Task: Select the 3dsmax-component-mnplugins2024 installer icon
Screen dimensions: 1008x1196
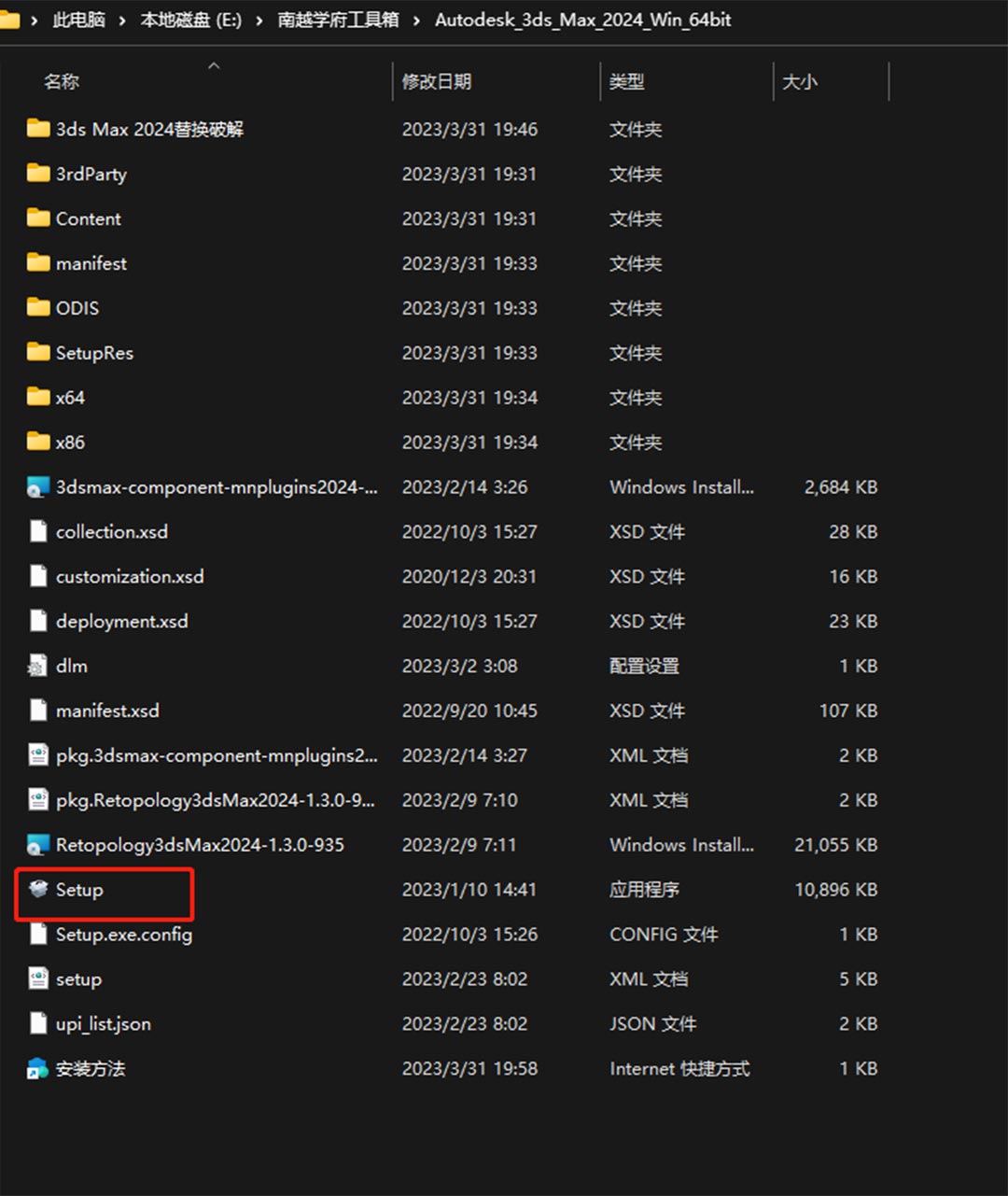Action: (x=38, y=487)
